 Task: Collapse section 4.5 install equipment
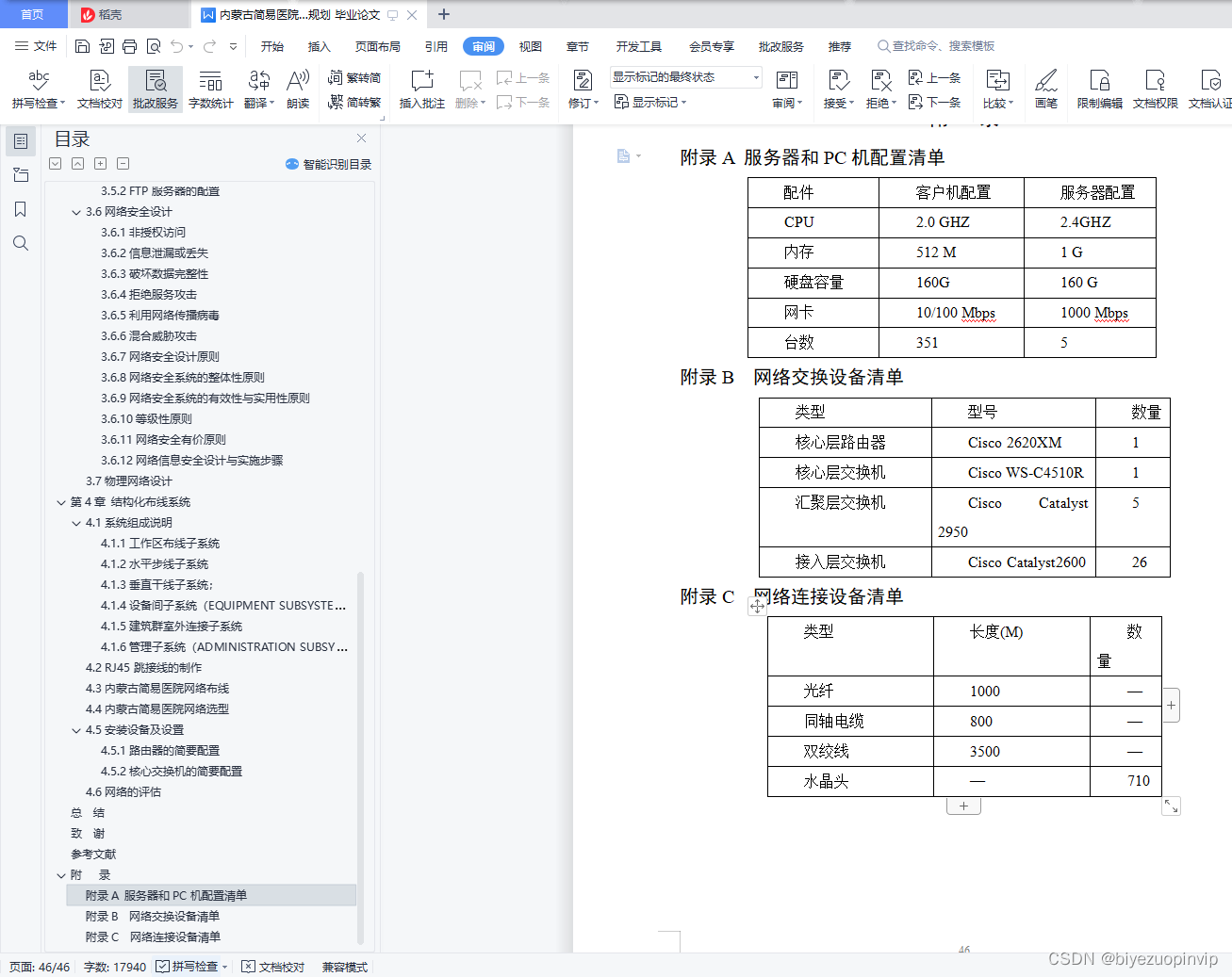pyautogui.click(x=76, y=730)
